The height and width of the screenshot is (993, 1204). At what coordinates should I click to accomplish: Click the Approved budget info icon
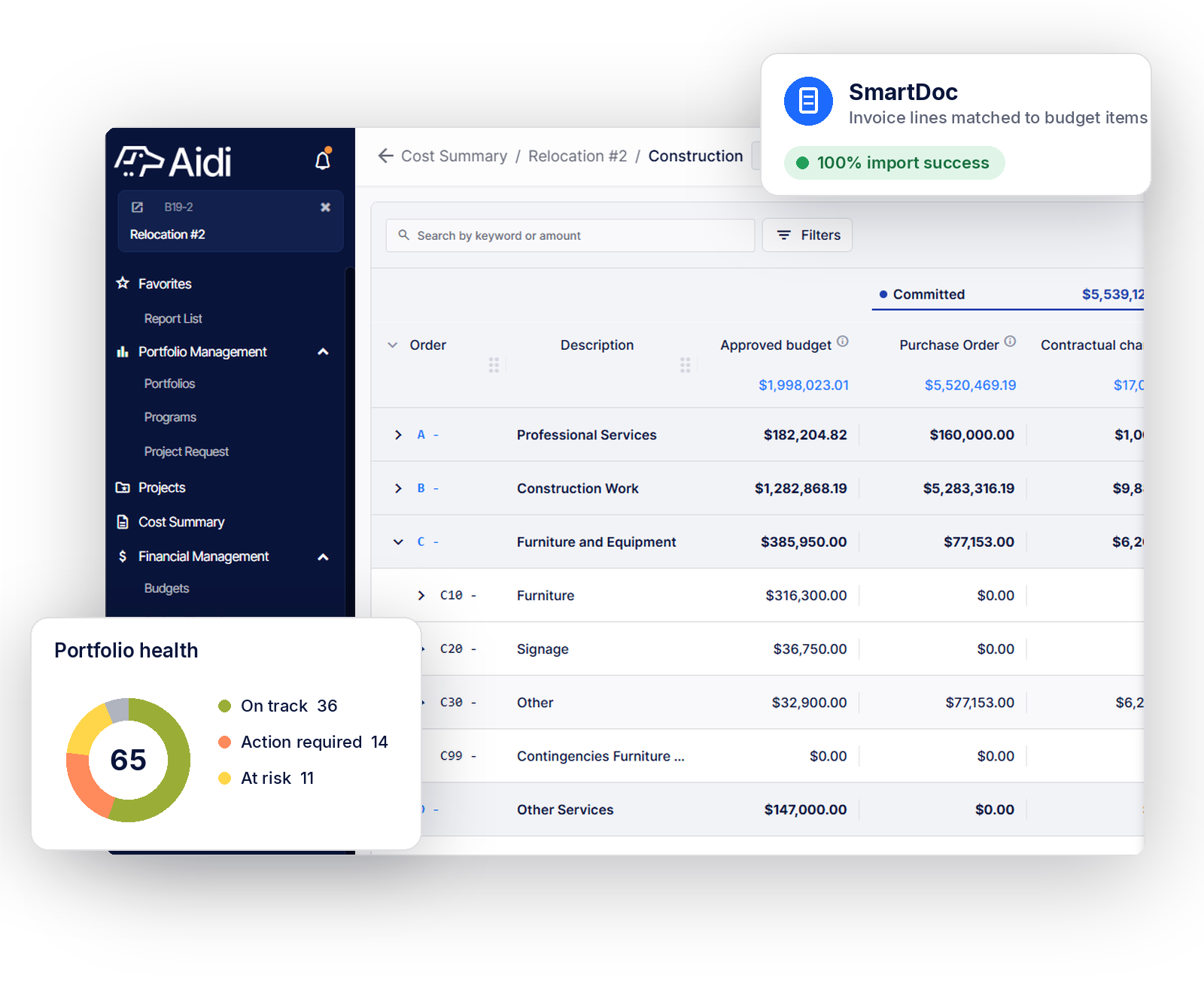coord(843,342)
